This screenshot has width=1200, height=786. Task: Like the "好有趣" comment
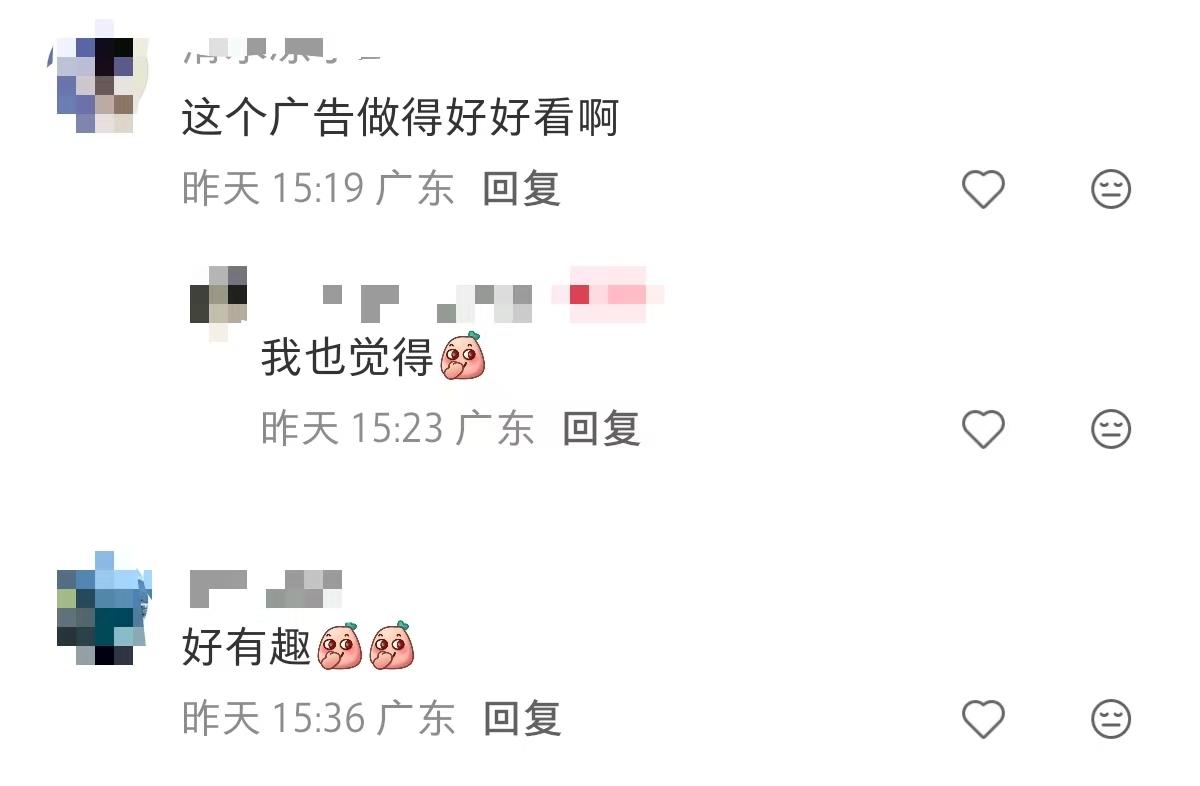click(983, 718)
